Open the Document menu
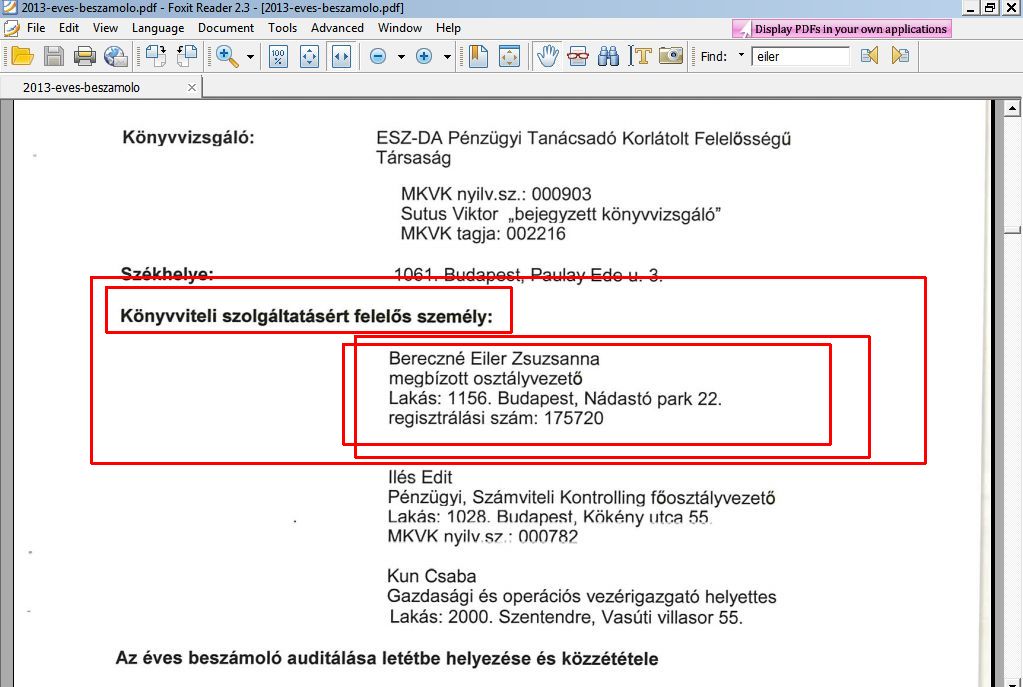Screen dimensions: 1023x687 pos(226,28)
